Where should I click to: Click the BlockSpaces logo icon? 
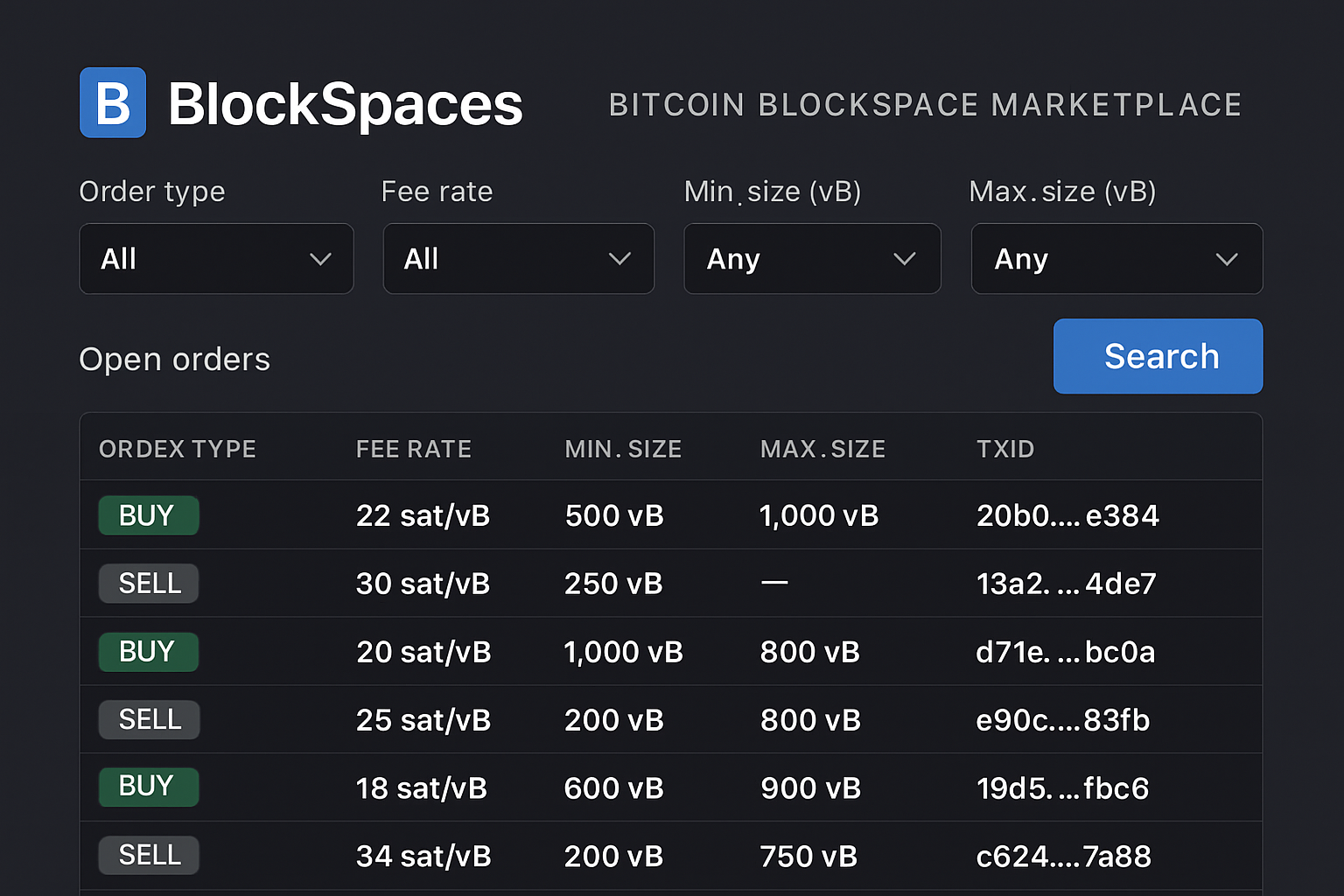[x=112, y=101]
